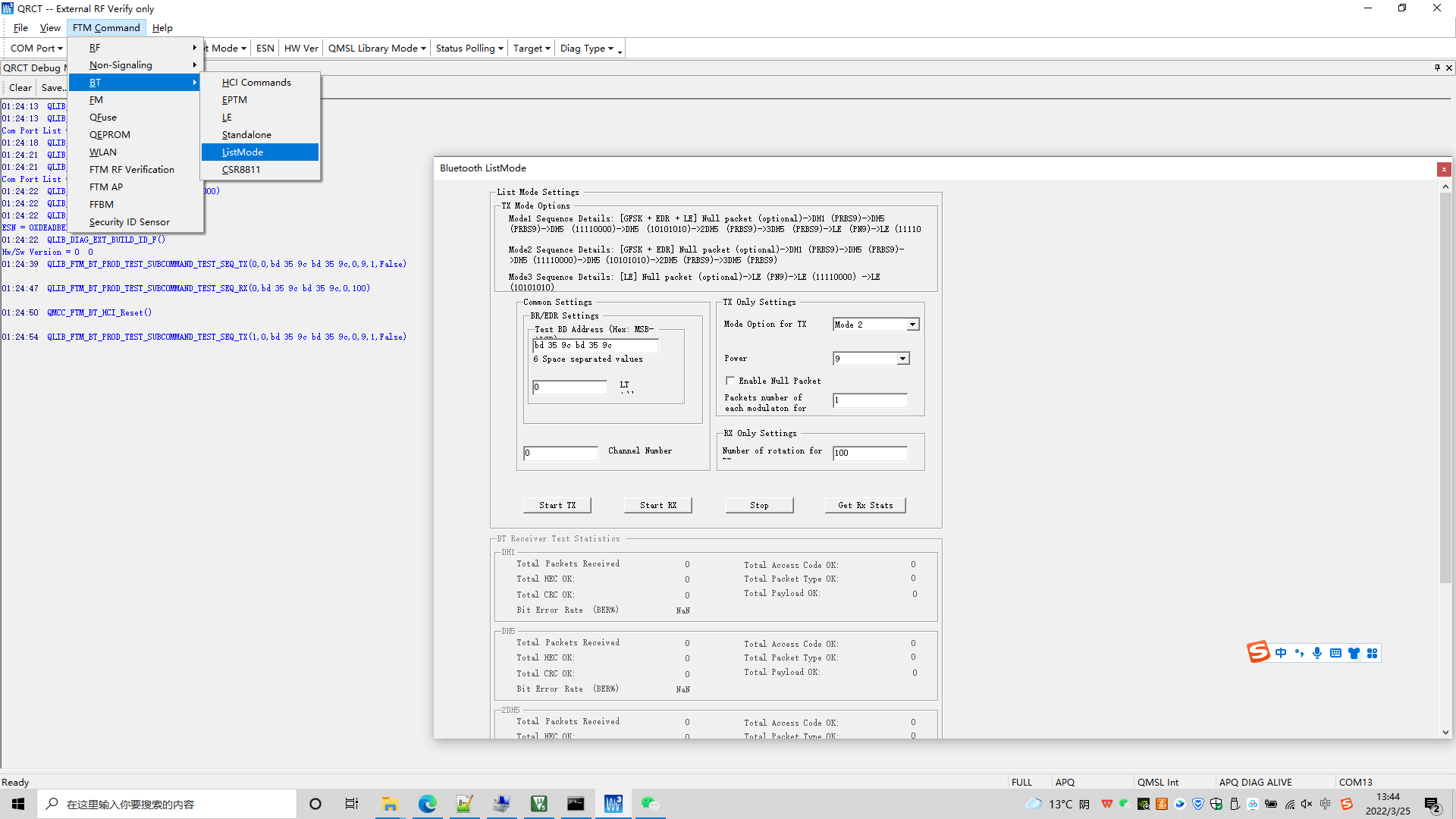This screenshot has height=819, width=1456.
Task: Enable the Null Packet checkbox
Action: (730, 381)
